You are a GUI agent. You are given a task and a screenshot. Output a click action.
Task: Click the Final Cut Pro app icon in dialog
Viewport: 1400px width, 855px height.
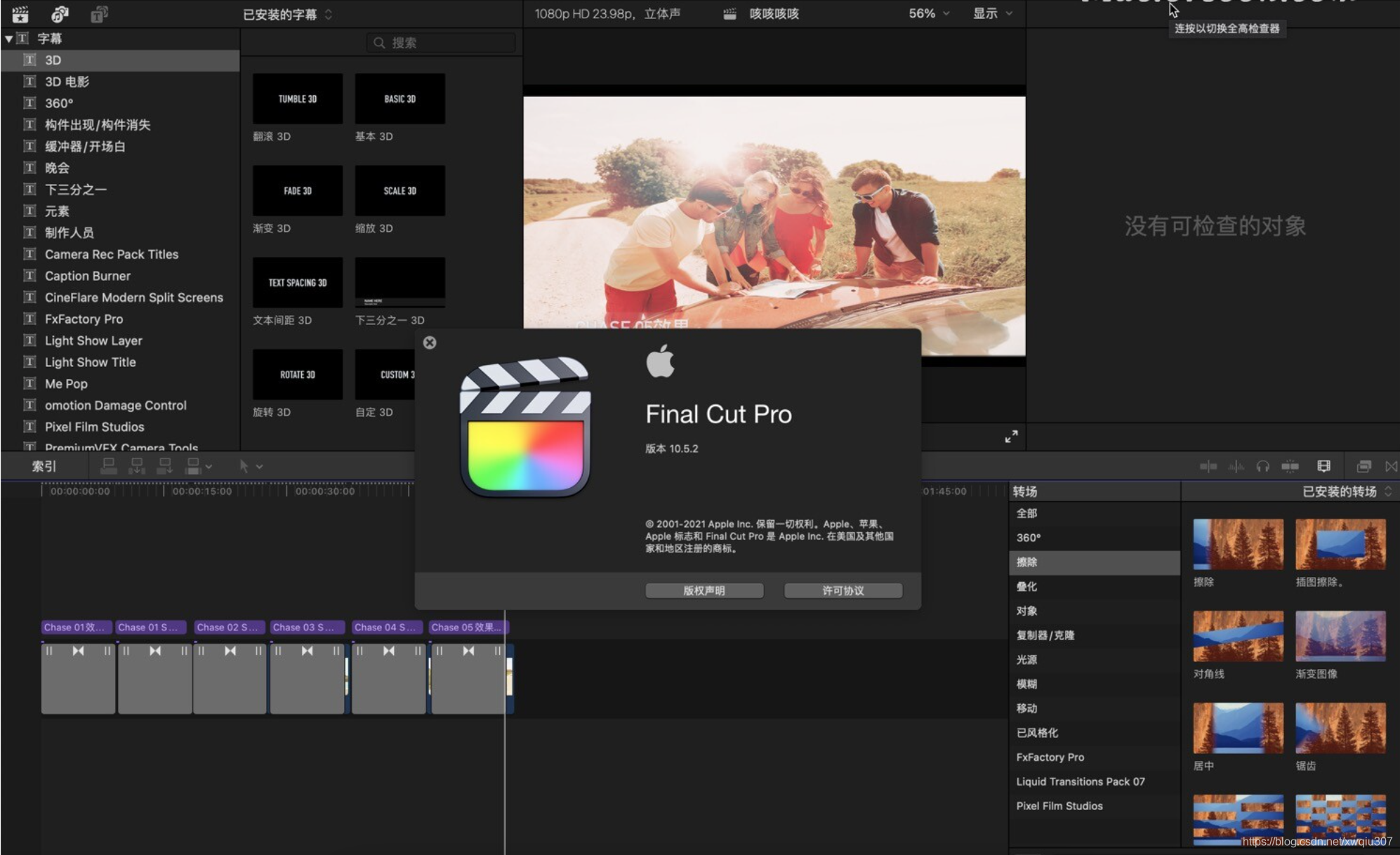(x=525, y=426)
